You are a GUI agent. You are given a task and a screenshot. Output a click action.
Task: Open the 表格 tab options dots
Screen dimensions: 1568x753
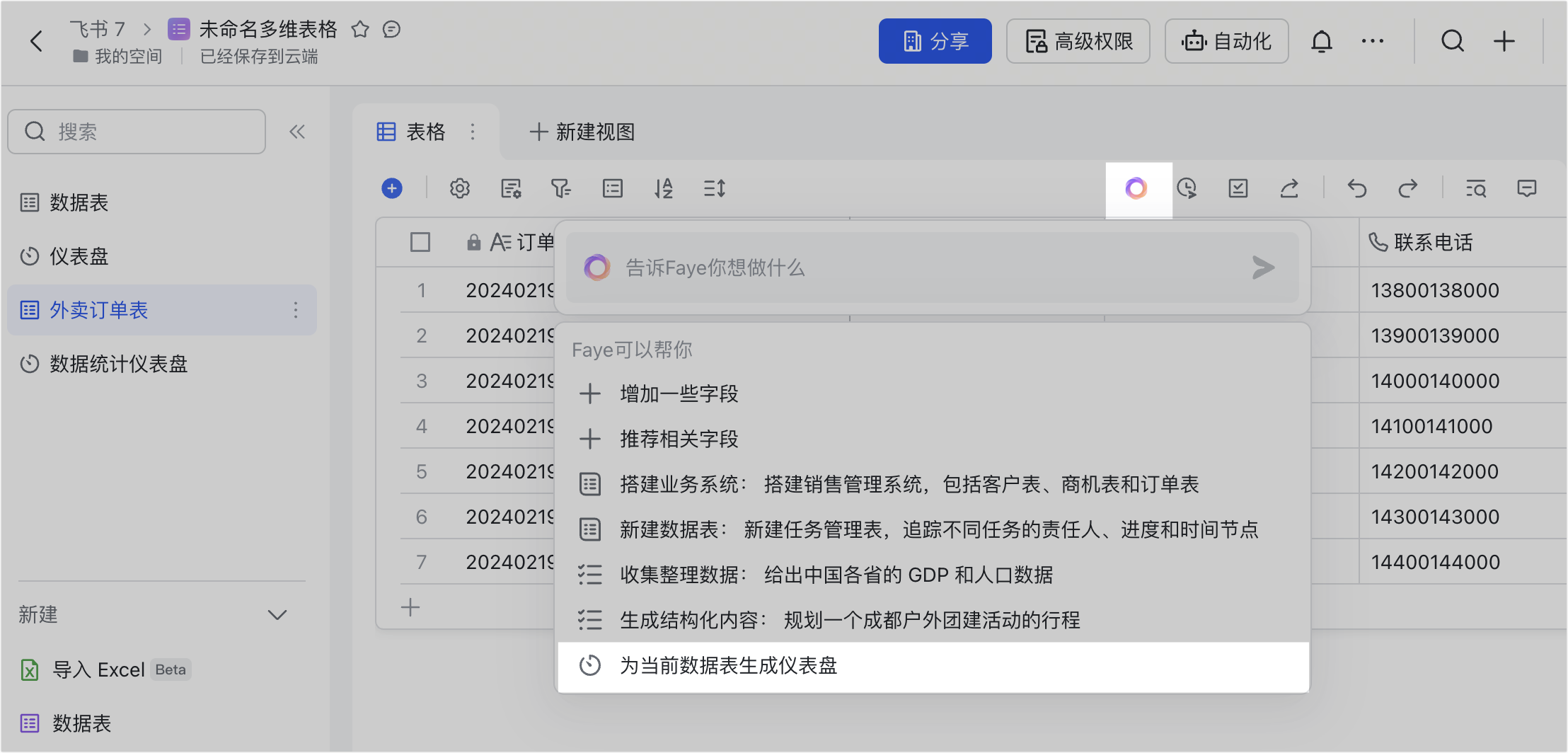point(473,132)
